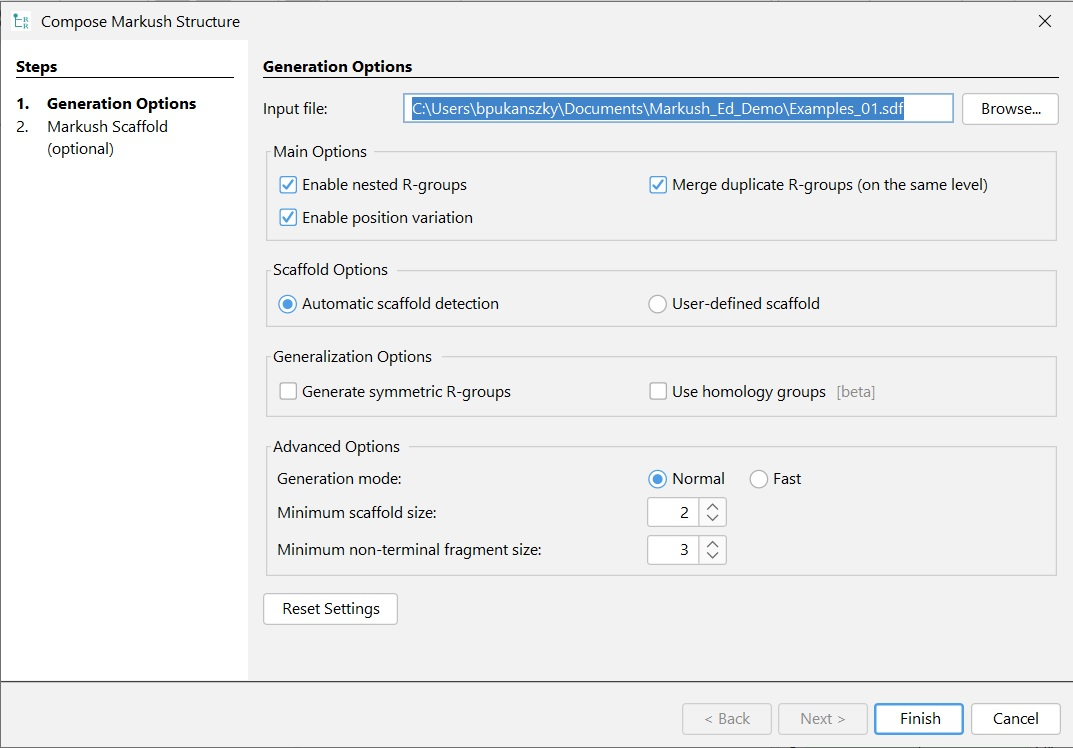Image resolution: width=1073 pixels, height=748 pixels.
Task: Switch generation mode to Fast
Action: [x=758, y=479]
